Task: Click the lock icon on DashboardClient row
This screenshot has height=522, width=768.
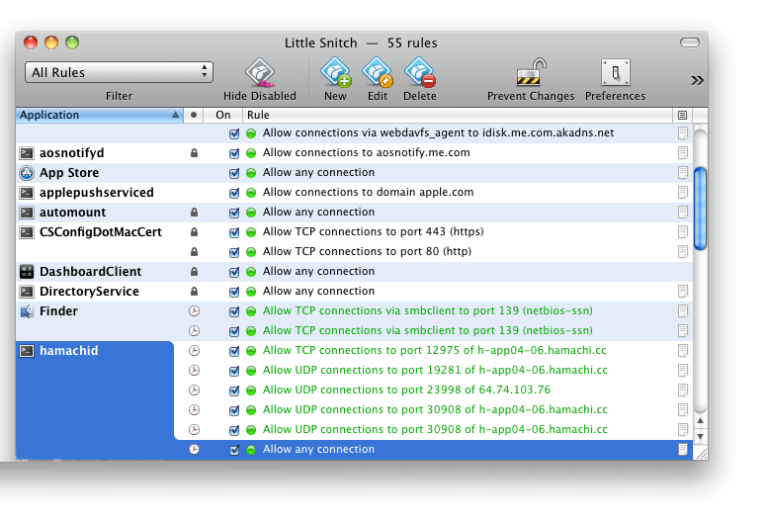Action: 194,271
